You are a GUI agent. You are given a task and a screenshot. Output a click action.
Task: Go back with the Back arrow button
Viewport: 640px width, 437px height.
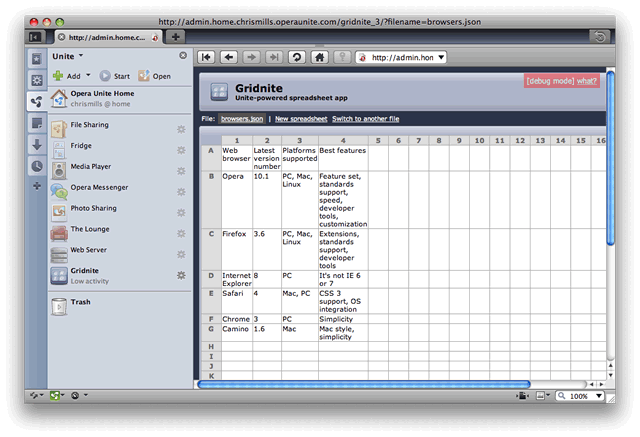(x=229, y=57)
